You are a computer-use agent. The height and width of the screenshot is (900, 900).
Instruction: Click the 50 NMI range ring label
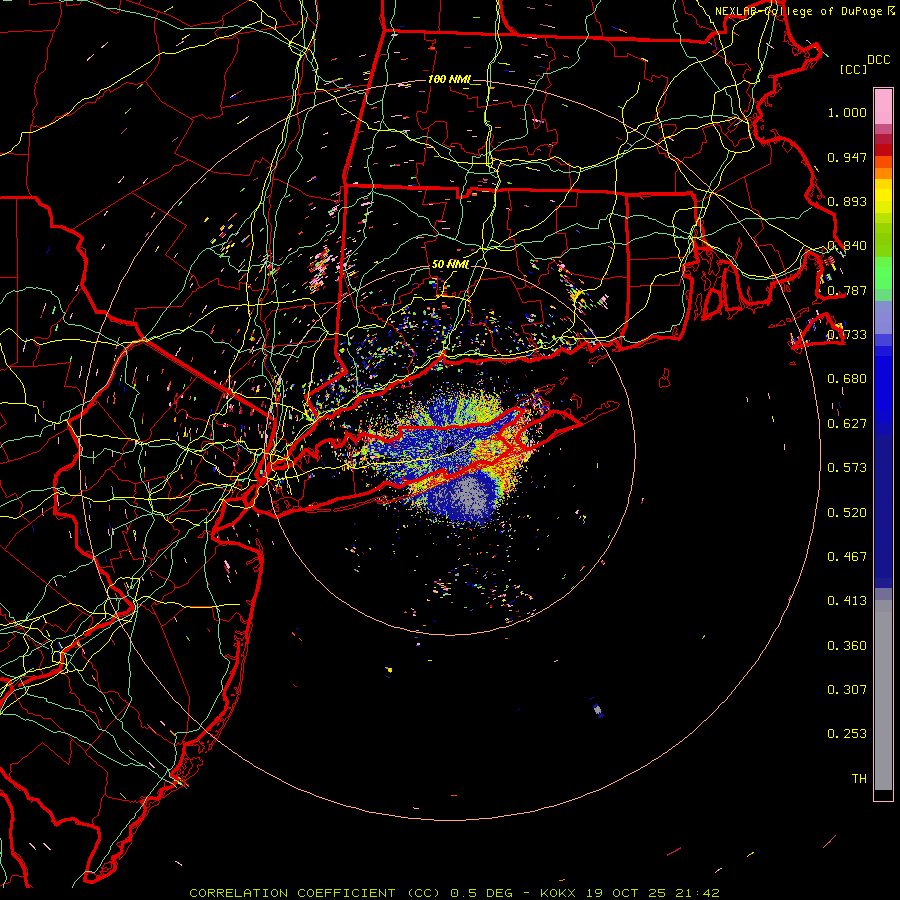tap(451, 265)
